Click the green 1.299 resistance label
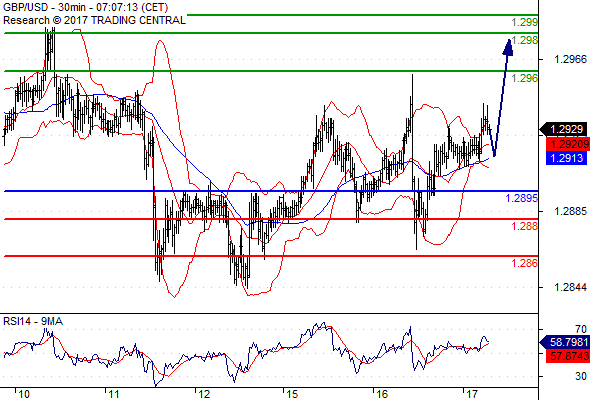 pos(525,22)
